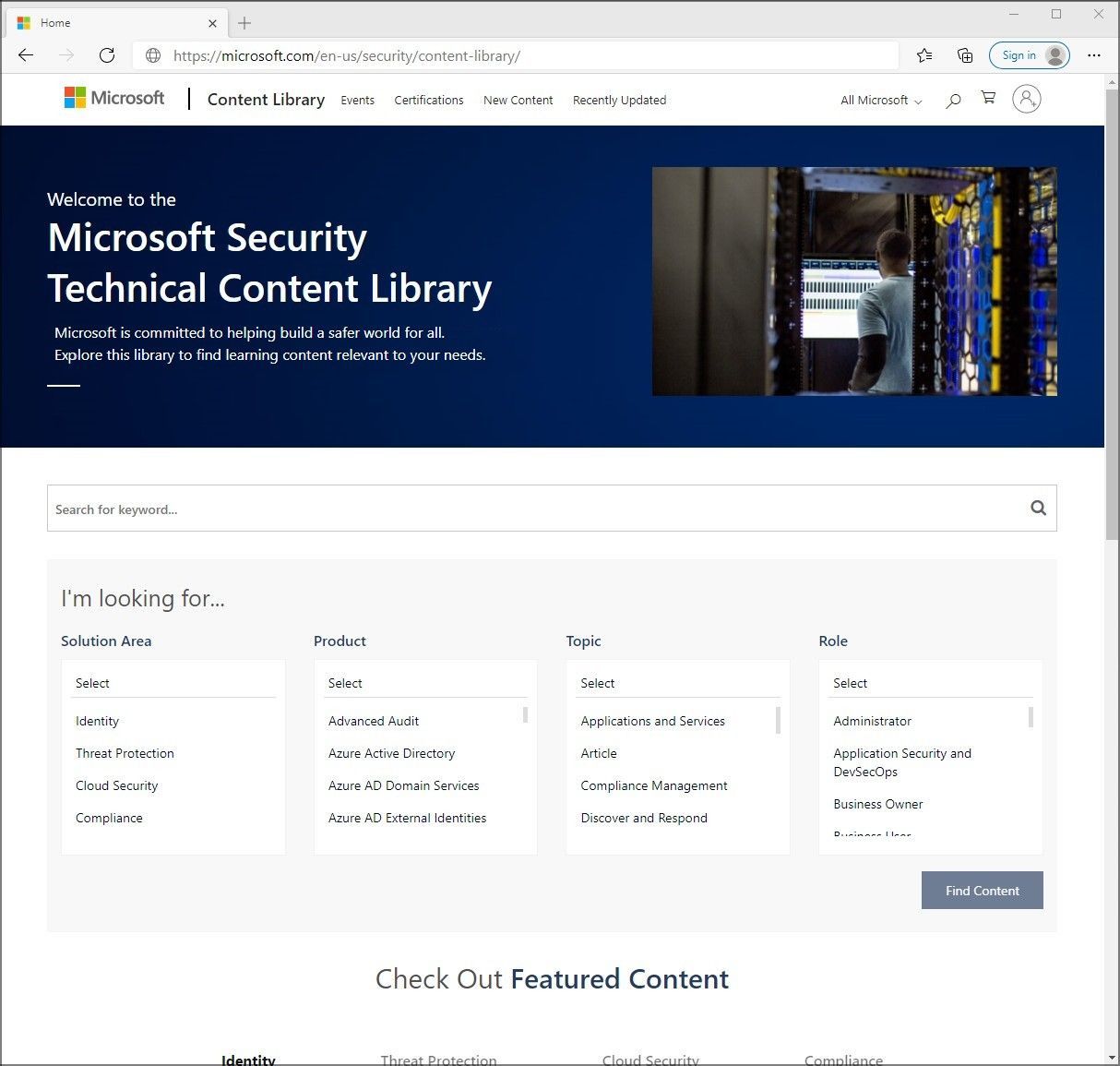
Task: Go to the Certifications menu item
Action: [428, 100]
